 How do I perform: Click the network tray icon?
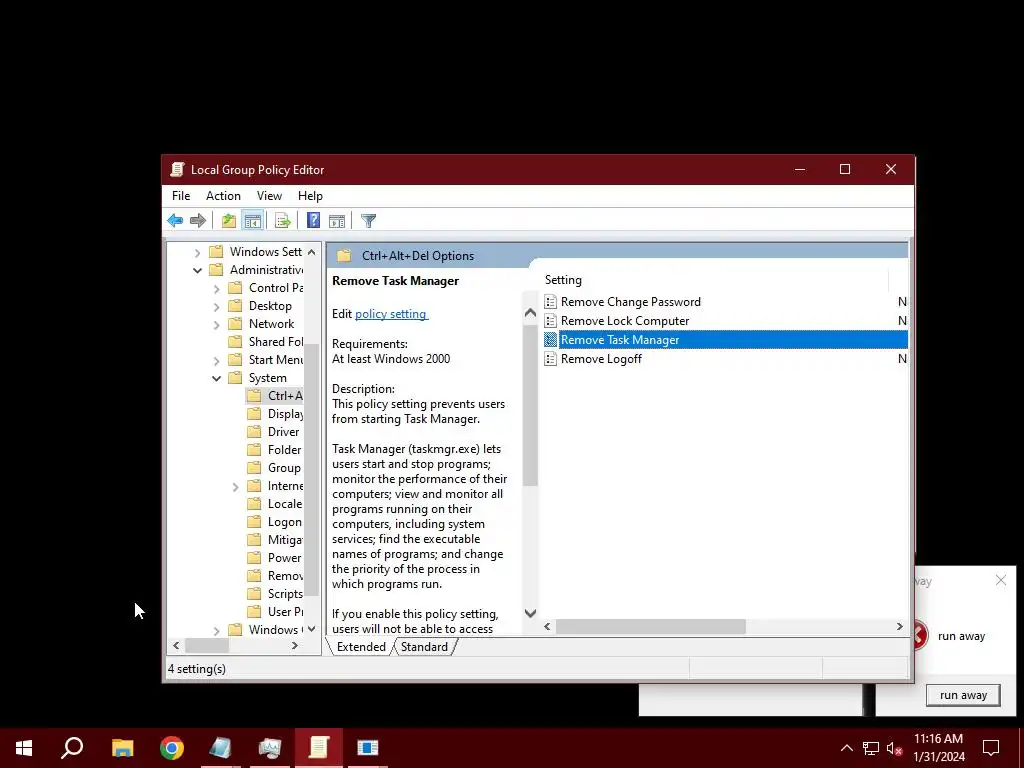click(871, 748)
